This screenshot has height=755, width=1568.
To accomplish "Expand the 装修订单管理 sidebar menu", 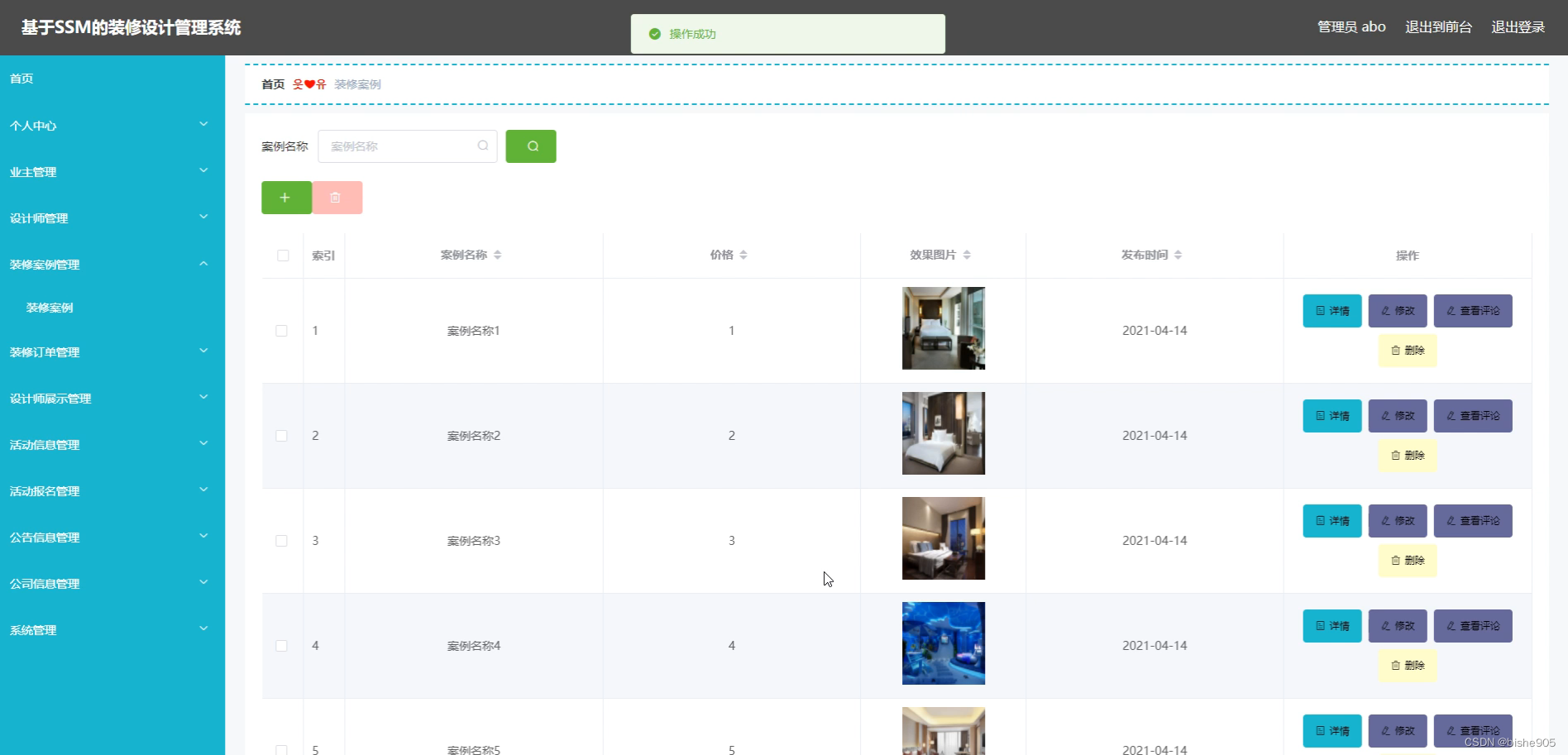I will 112,352.
